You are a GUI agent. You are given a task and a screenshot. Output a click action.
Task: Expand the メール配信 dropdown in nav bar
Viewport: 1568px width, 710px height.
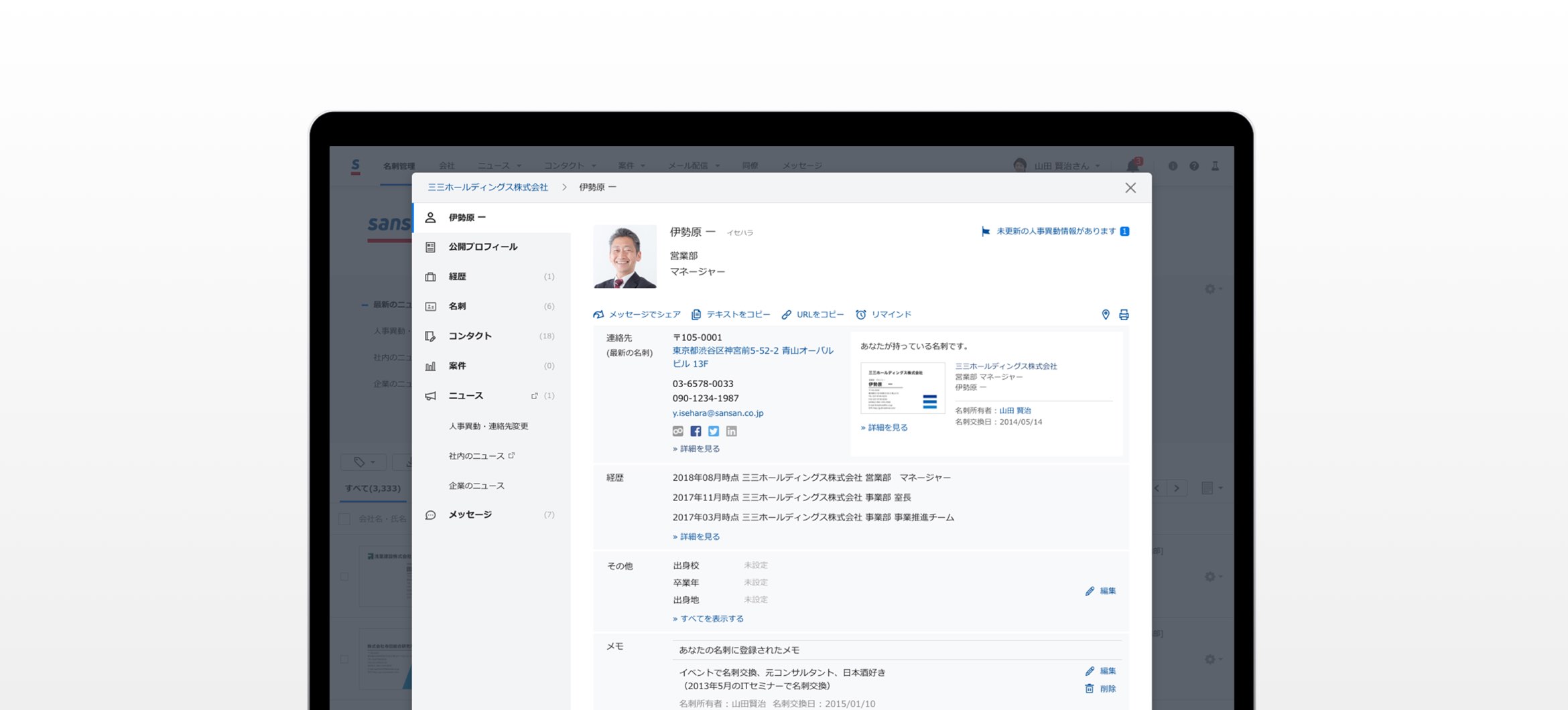[x=694, y=166]
